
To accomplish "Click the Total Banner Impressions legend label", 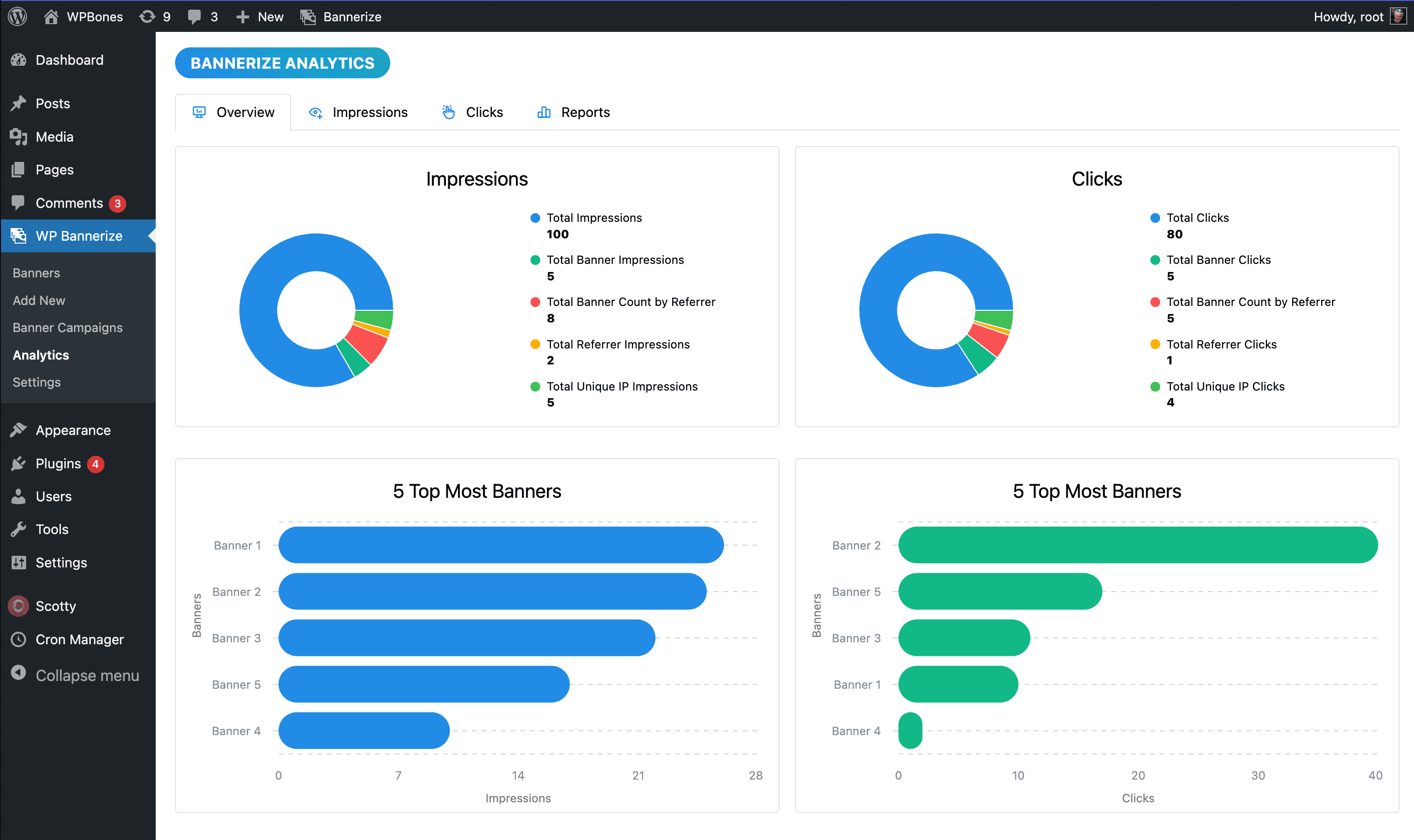I will (x=616, y=260).
